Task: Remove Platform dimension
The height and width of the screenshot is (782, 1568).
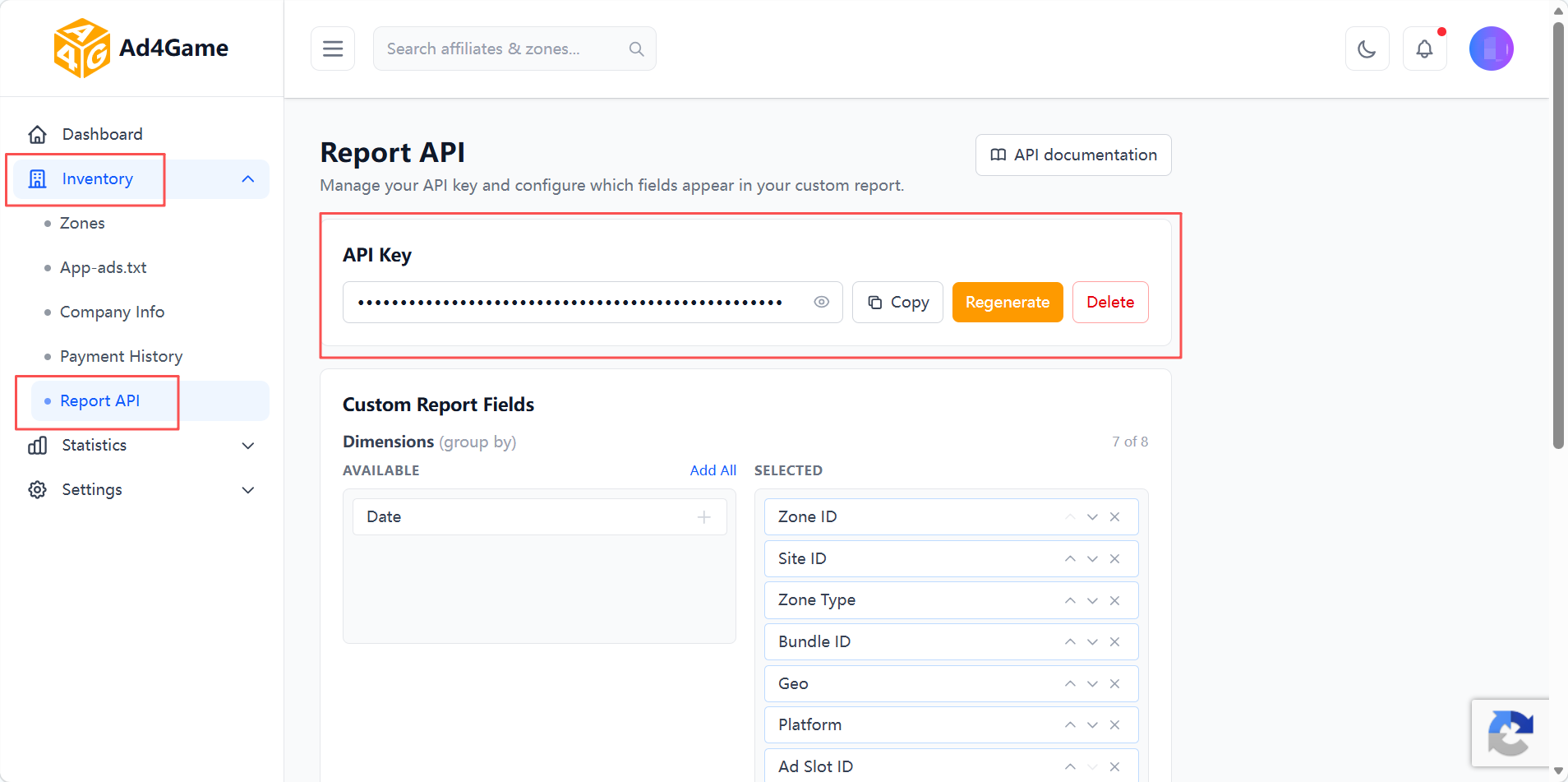Action: pos(1114,725)
